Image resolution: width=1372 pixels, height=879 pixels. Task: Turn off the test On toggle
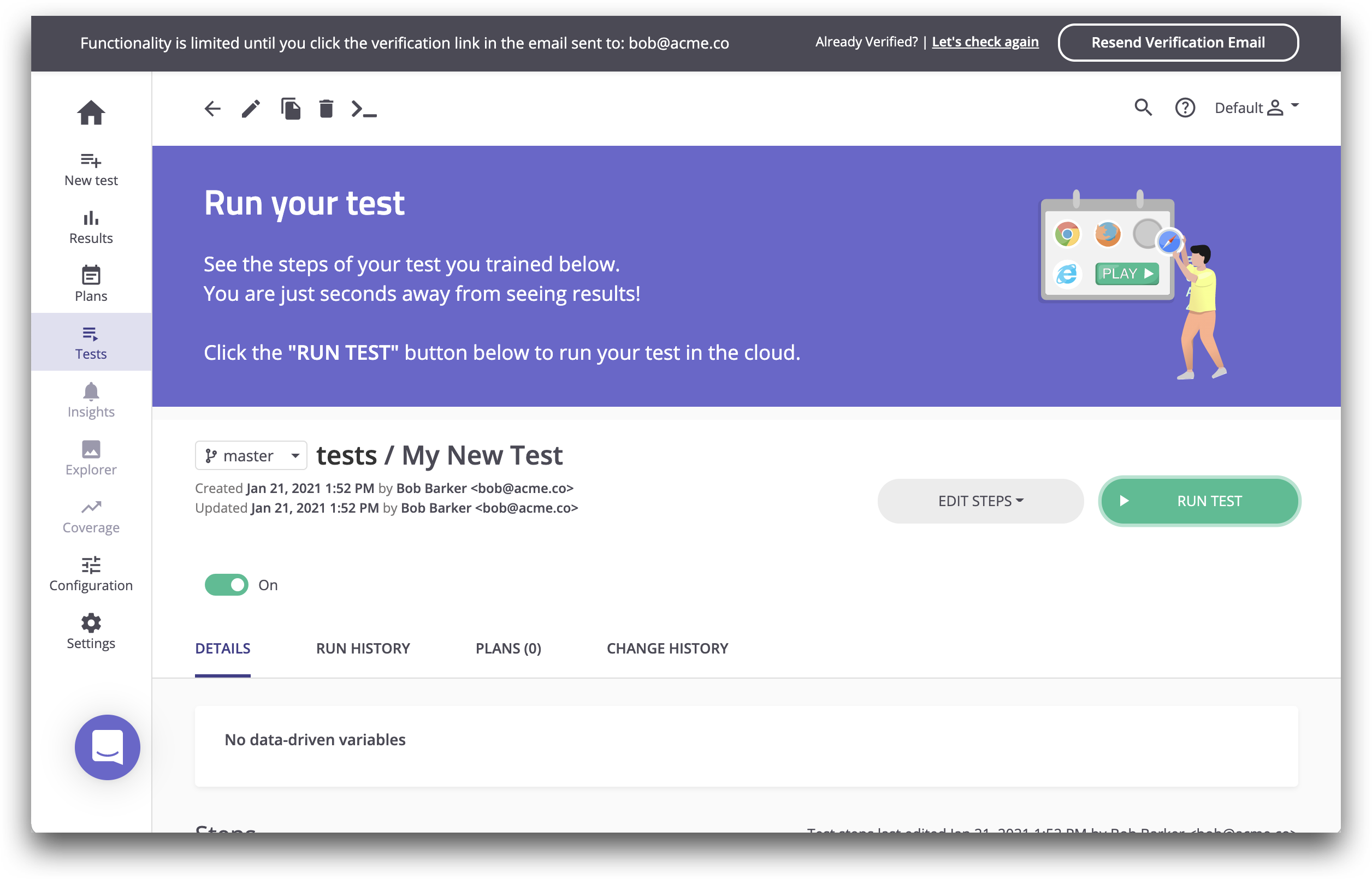point(227,585)
